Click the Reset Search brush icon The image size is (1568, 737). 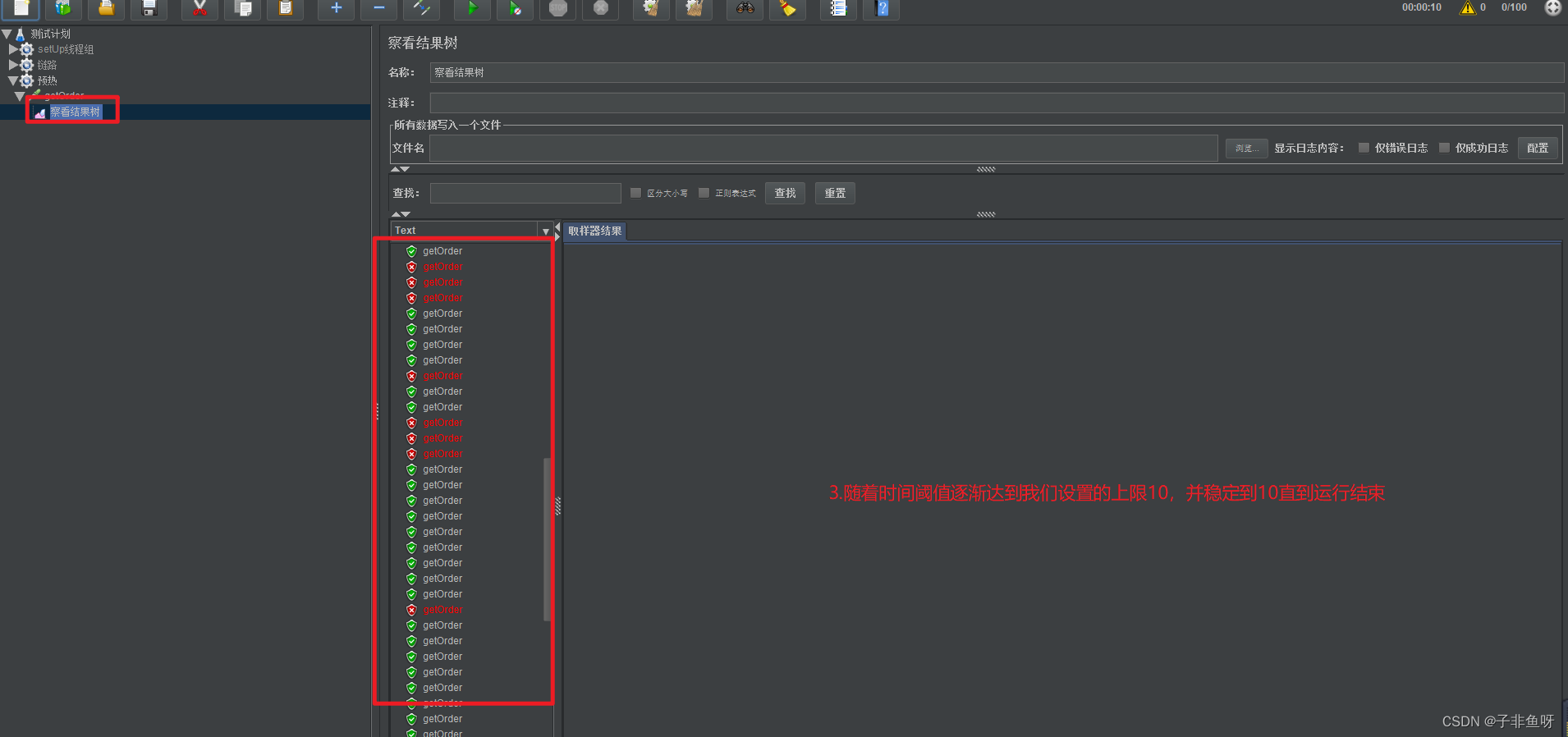pos(788,8)
